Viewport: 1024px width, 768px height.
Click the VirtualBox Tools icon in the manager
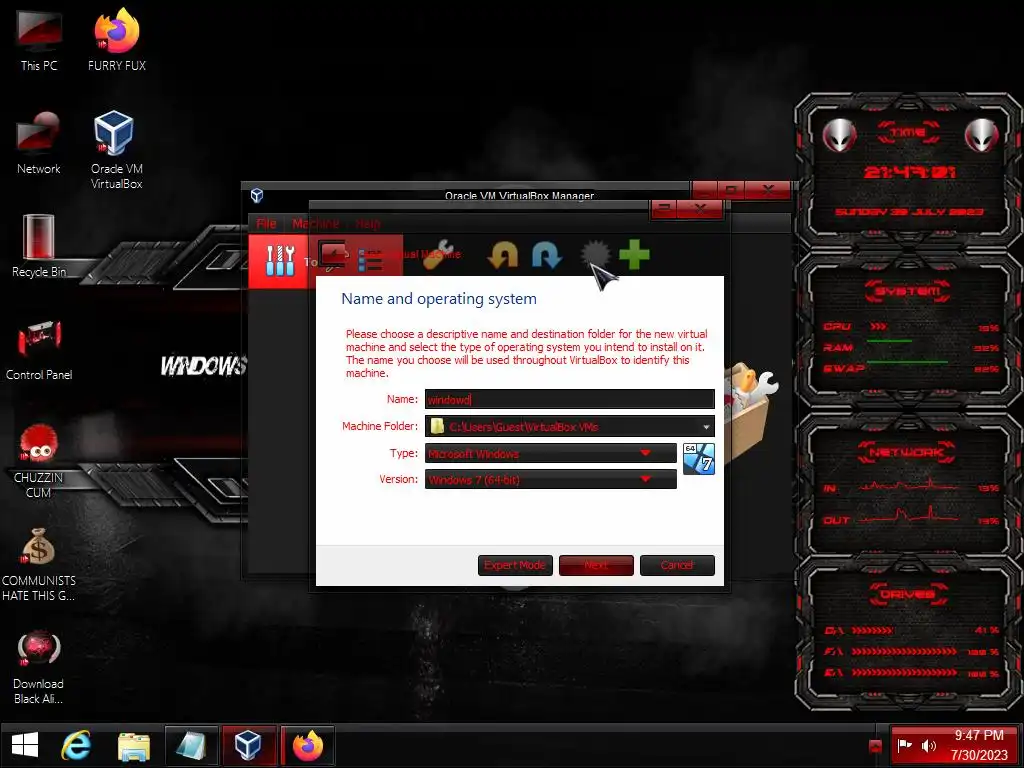280,260
